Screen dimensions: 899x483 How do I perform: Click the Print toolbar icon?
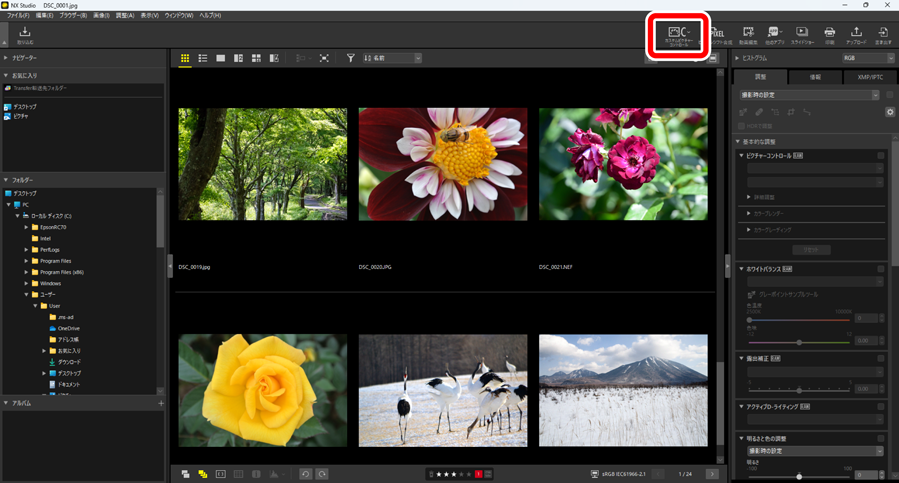pos(829,36)
